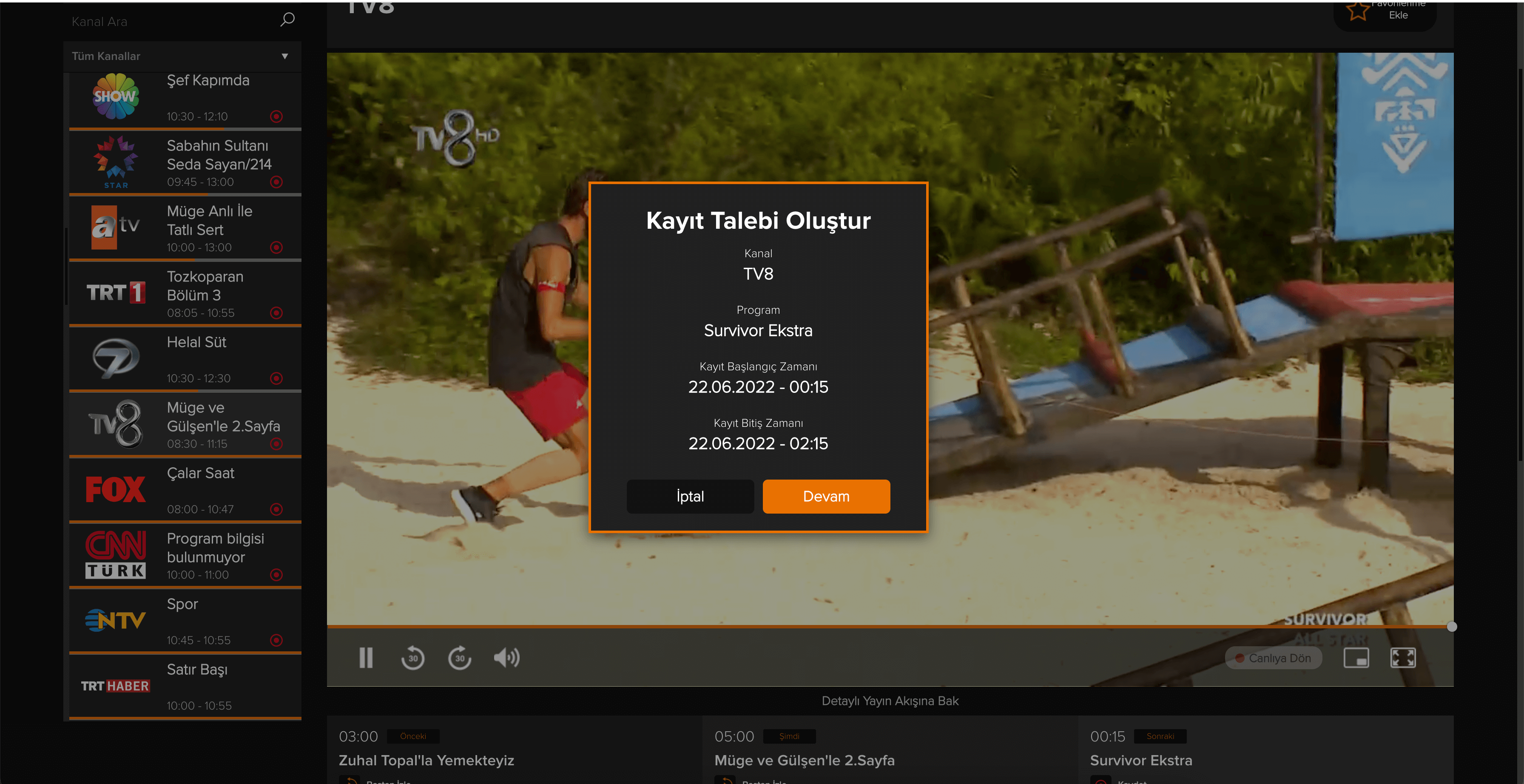Image resolution: width=1524 pixels, height=784 pixels.
Task: Click record icon for Müge Anlı
Action: pyautogui.click(x=276, y=247)
